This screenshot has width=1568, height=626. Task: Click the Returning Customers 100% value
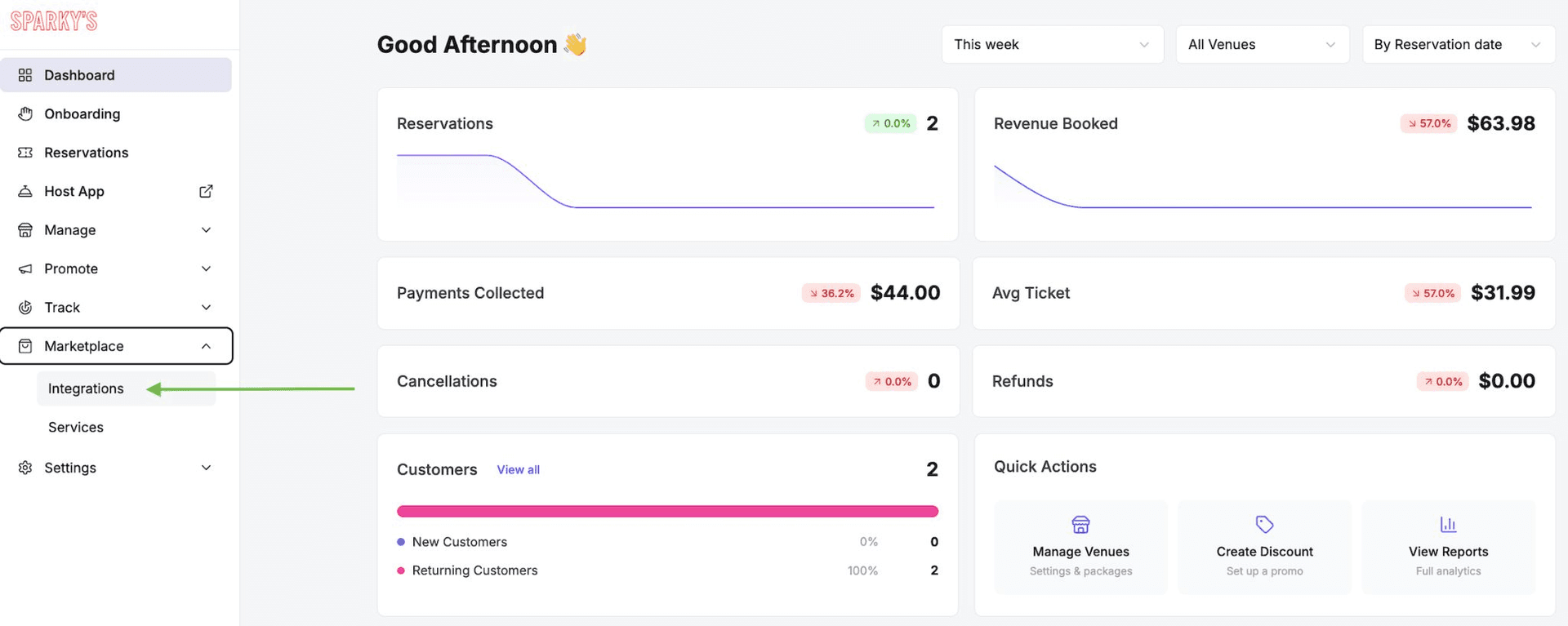(862, 571)
